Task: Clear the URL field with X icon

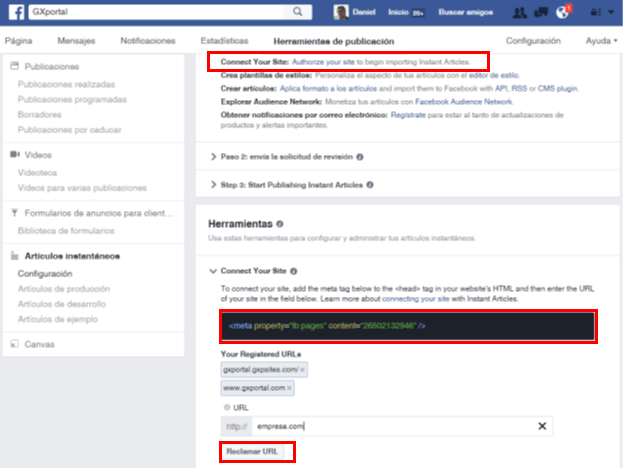Action: [x=542, y=427]
